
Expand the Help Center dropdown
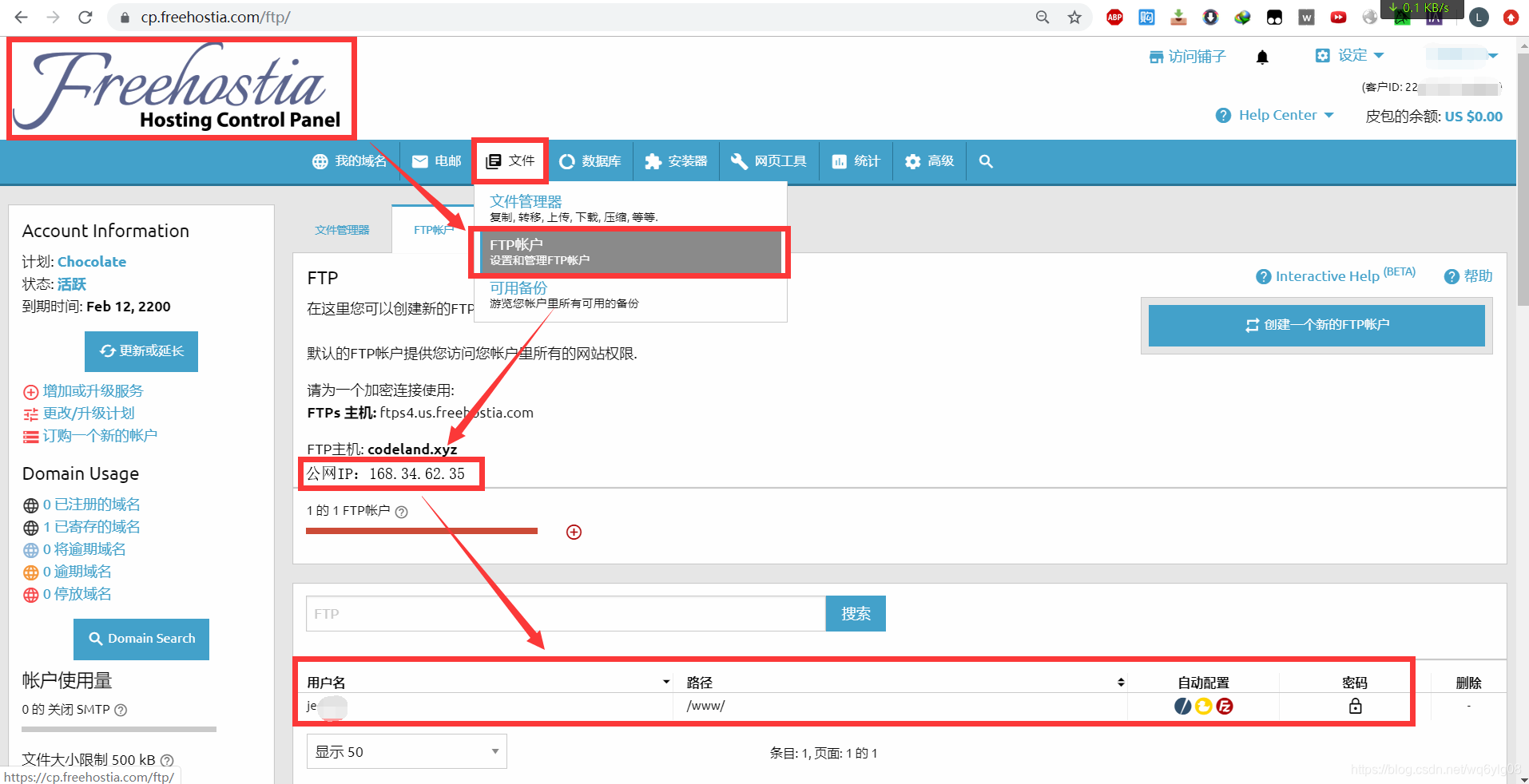click(x=1274, y=115)
